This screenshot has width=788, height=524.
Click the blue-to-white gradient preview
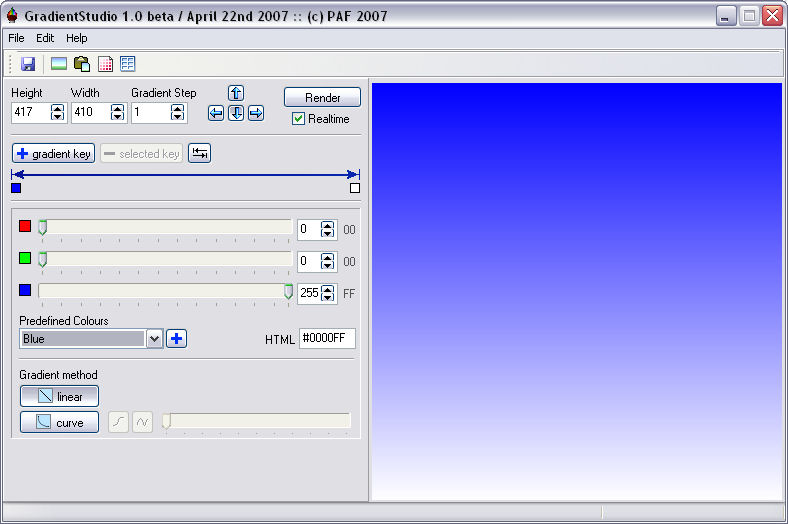[x=577, y=292]
